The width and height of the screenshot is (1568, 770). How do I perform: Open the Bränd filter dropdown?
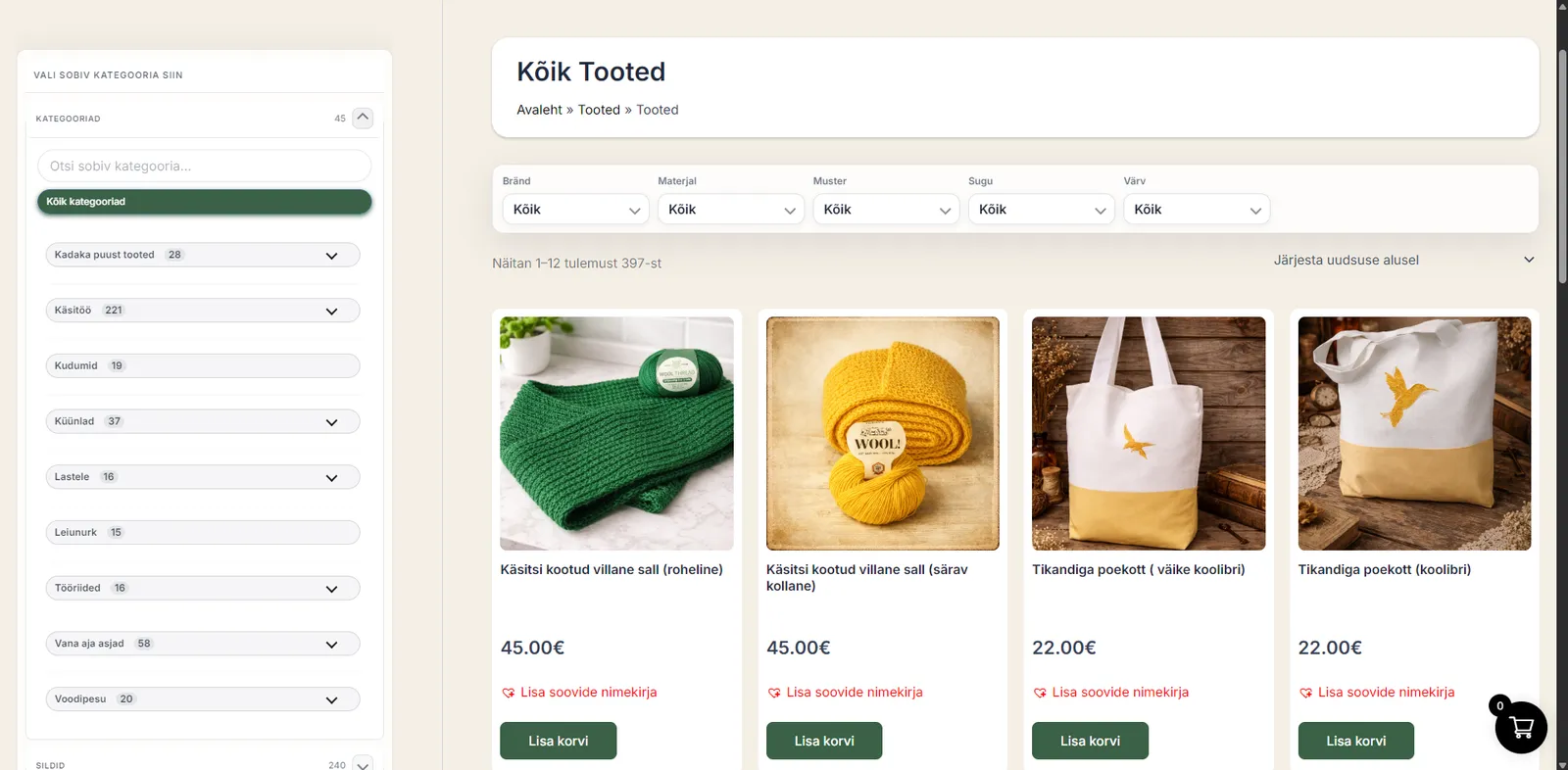click(575, 210)
